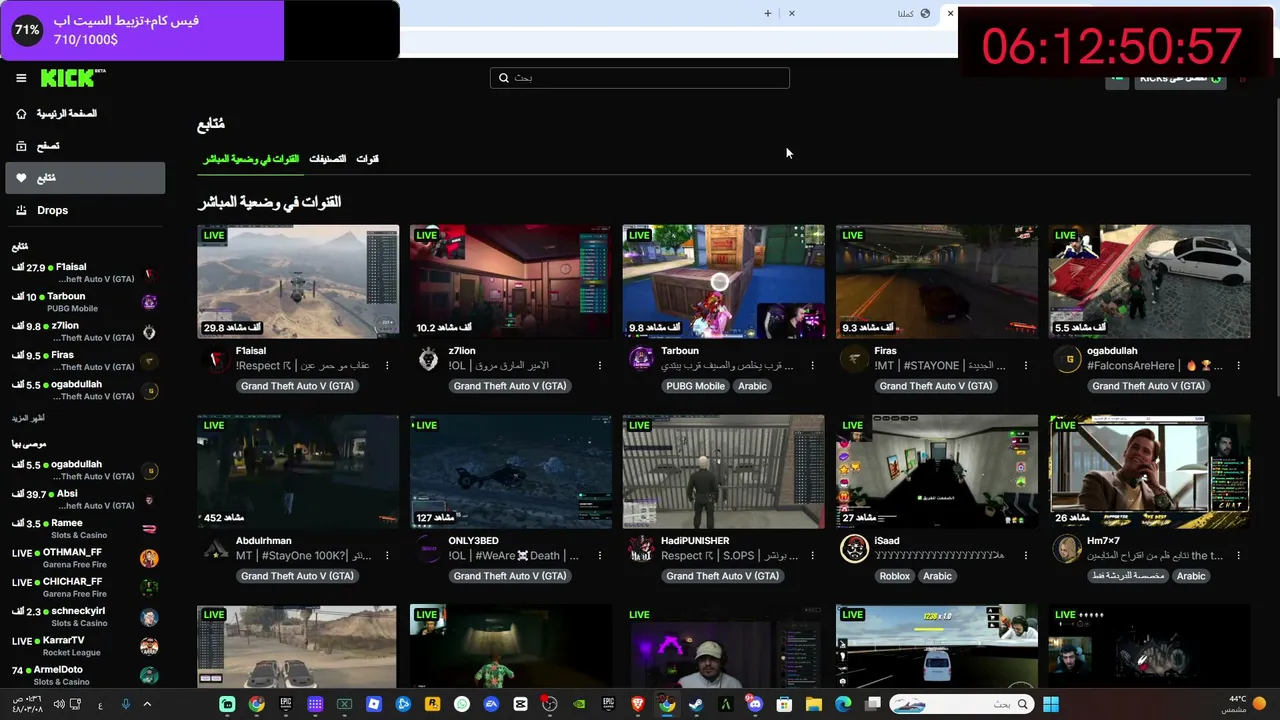Click iSaad's channel avatar under stream card

[854, 549]
